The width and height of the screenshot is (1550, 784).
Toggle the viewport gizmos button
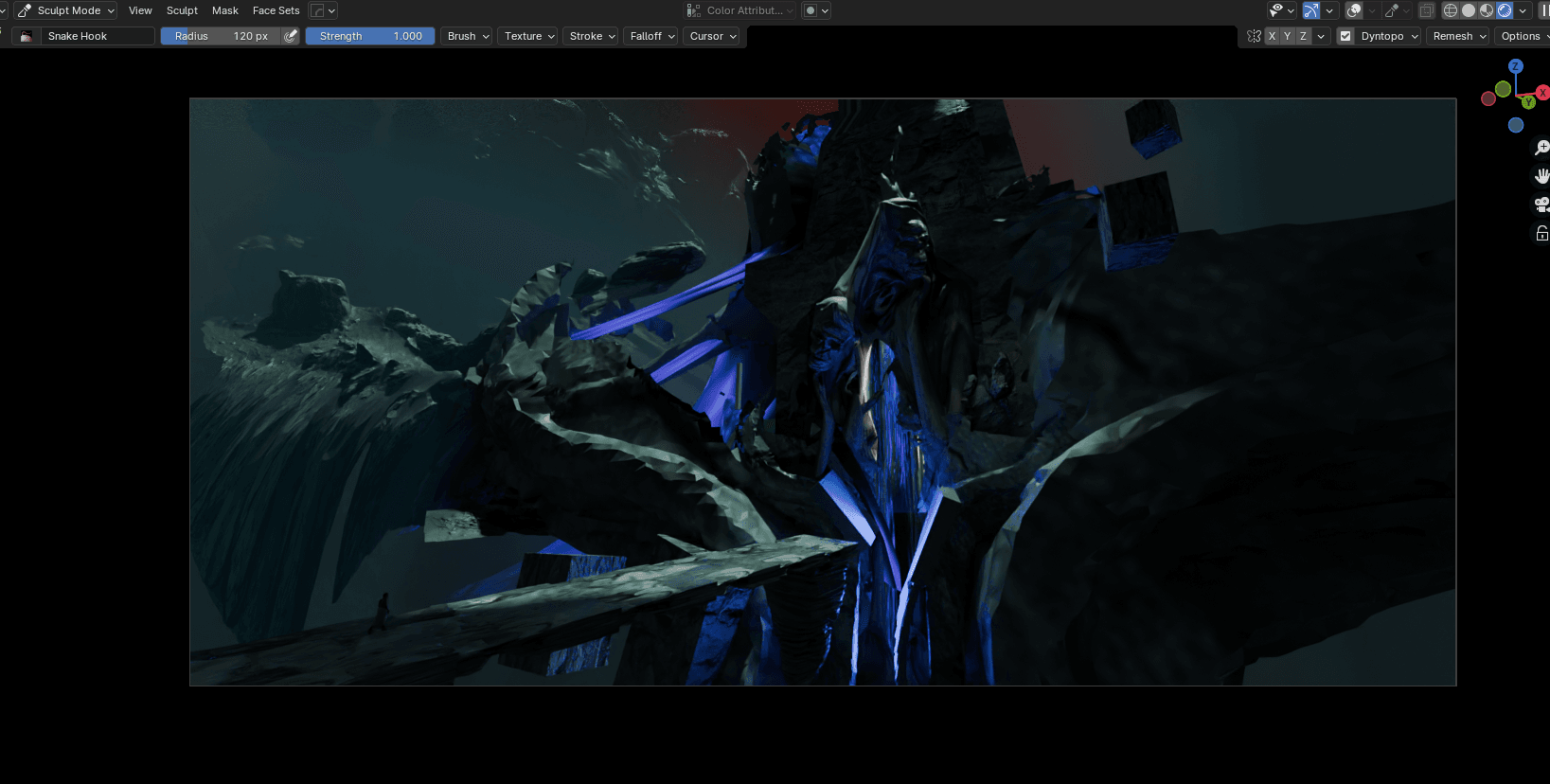[x=1311, y=10]
